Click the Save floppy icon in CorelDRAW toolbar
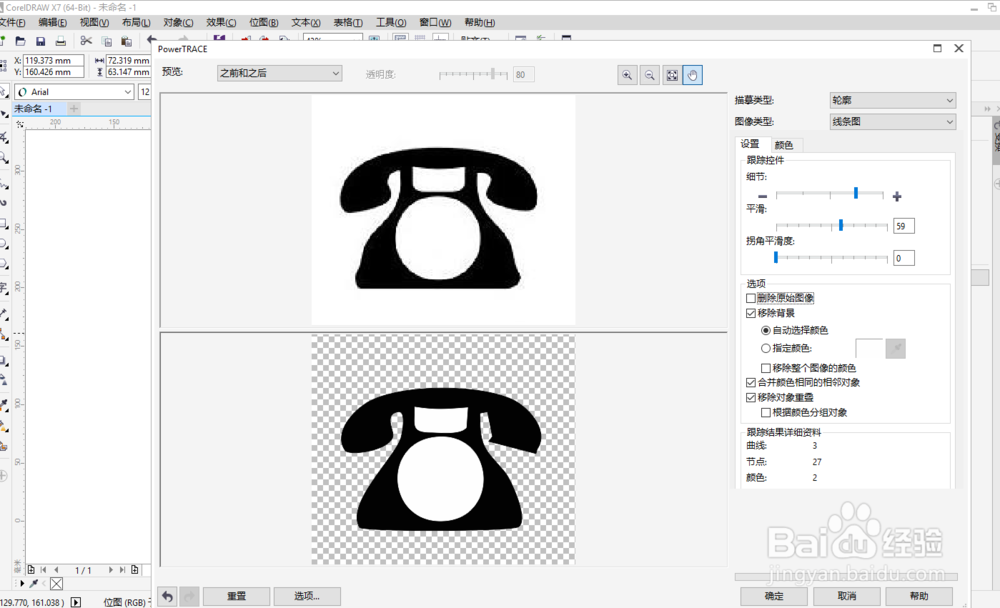 click(40, 41)
